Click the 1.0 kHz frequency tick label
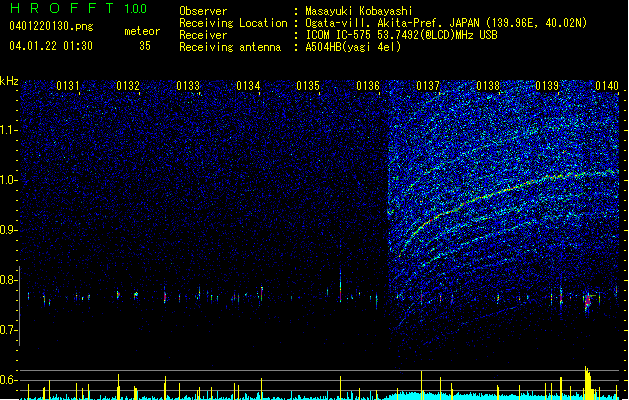Screen dimensions: 629x400 (x=9, y=180)
